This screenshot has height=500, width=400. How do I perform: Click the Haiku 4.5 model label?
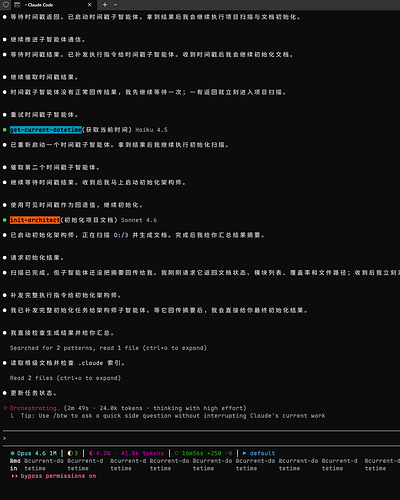[152, 130]
